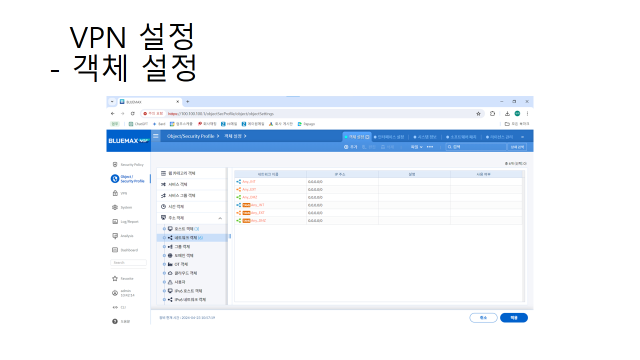Open the three-dots more options menu
This screenshot has width=640, height=360.
[430, 147]
